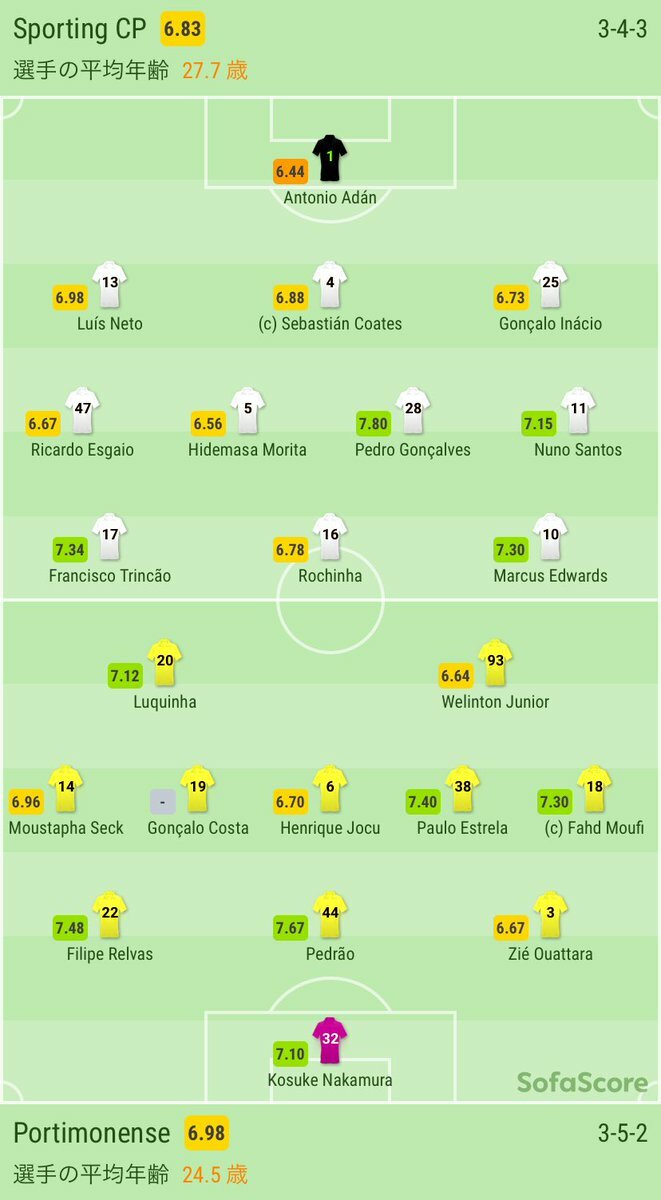
Task: Tap Sebastián Coates' number 4 captain shirt
Action: click(x=330, y=284)
